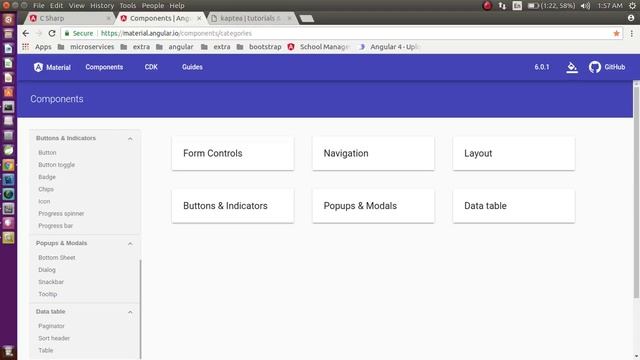Open the School Manager bookmark

(319, 47)
